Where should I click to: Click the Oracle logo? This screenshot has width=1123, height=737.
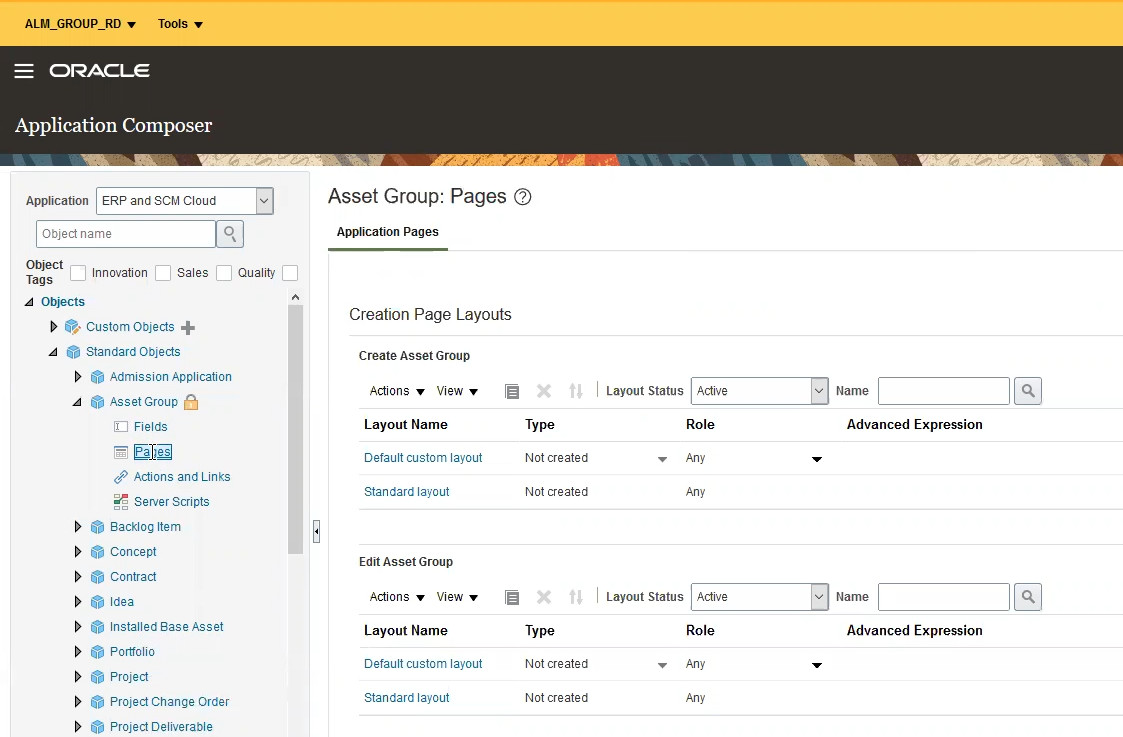click(x=100, y=71)
